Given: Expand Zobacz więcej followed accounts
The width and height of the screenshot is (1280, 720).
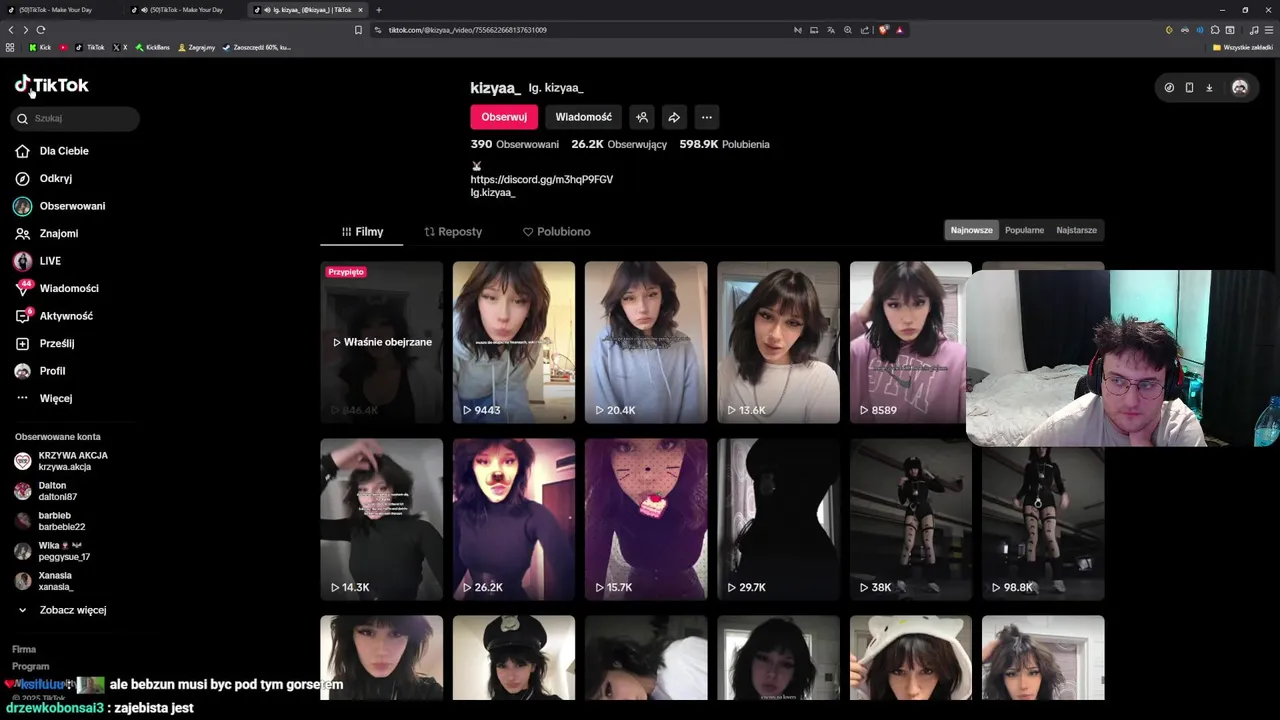Looking at the screenshot, I should [x=62, y=610].
